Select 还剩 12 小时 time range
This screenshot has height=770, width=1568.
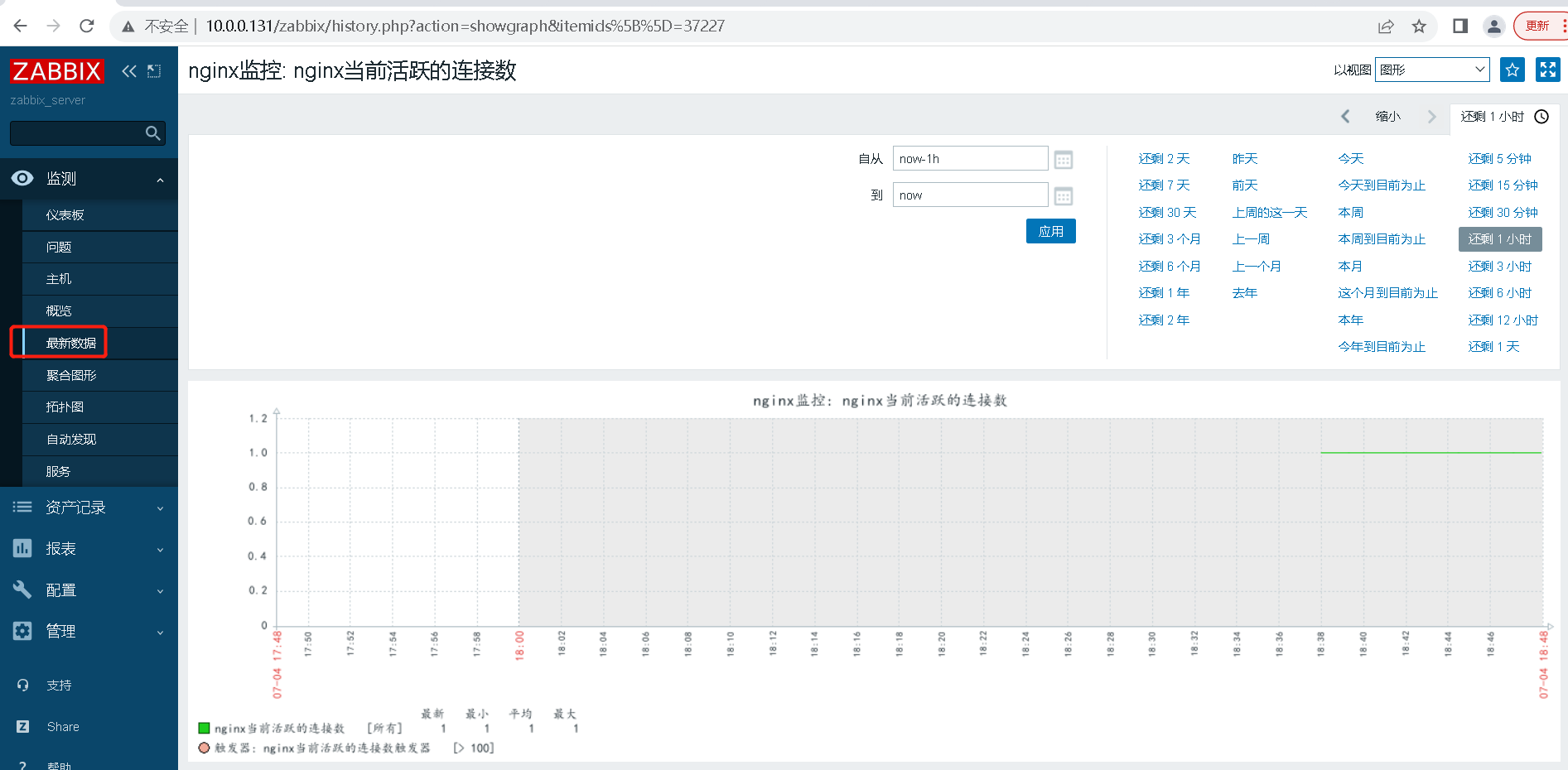1503,320
